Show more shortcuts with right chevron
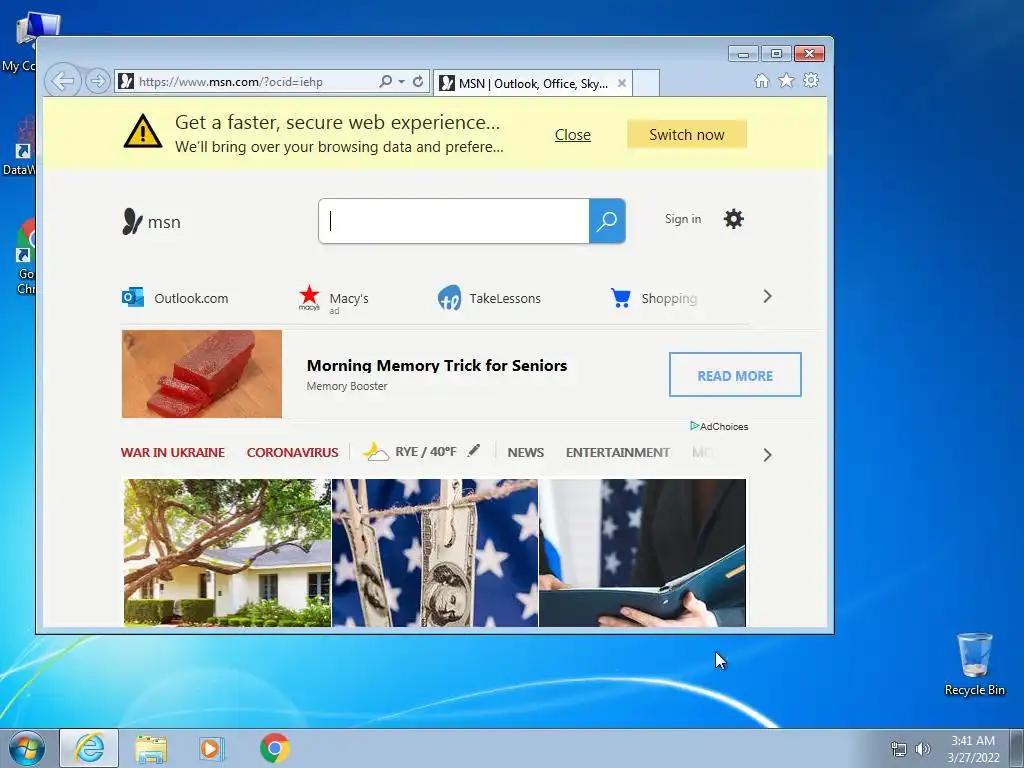Screen dimensions: 1024x768 (x=767, y=296)
